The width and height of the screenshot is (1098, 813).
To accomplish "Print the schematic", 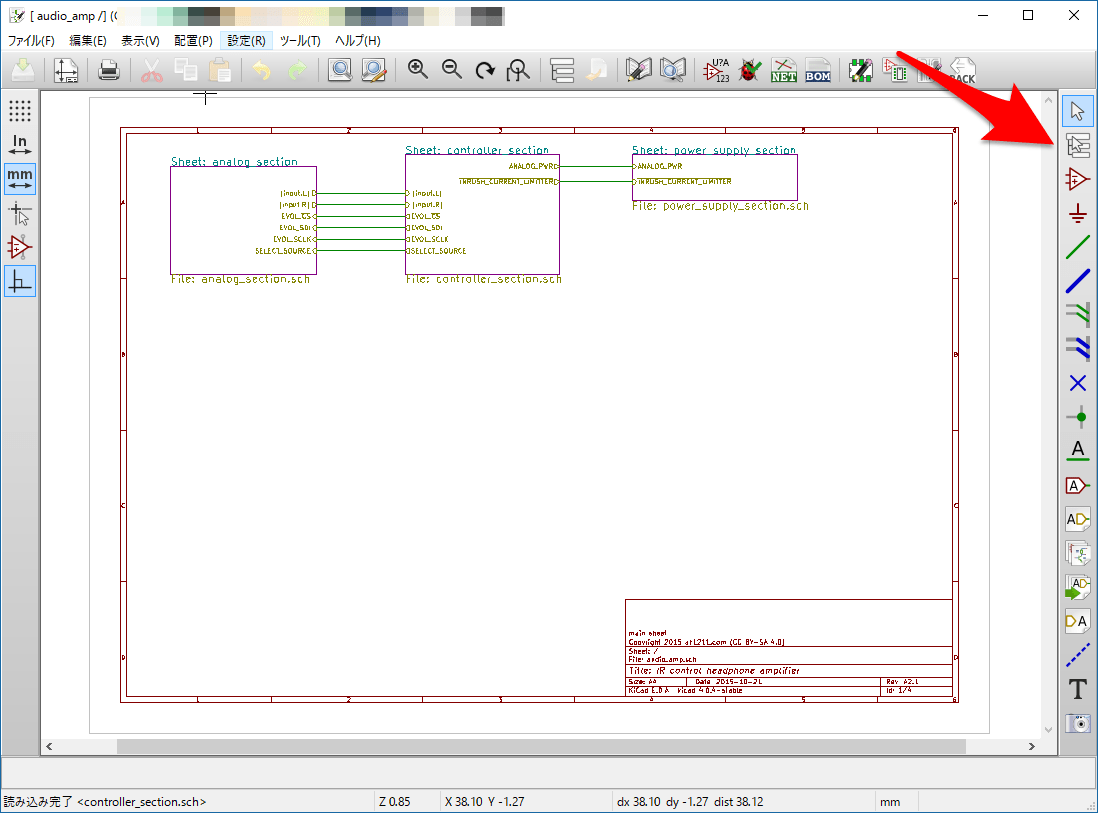I will pos(109,70).
